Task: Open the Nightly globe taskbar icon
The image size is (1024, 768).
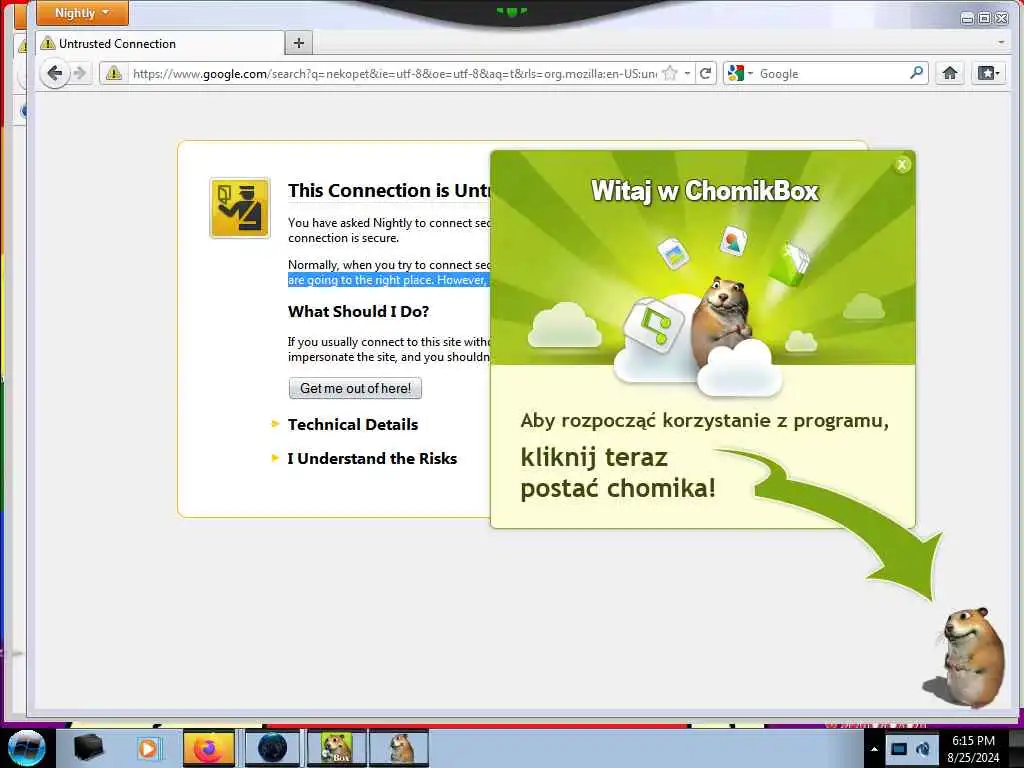Action: pos(272,748)
